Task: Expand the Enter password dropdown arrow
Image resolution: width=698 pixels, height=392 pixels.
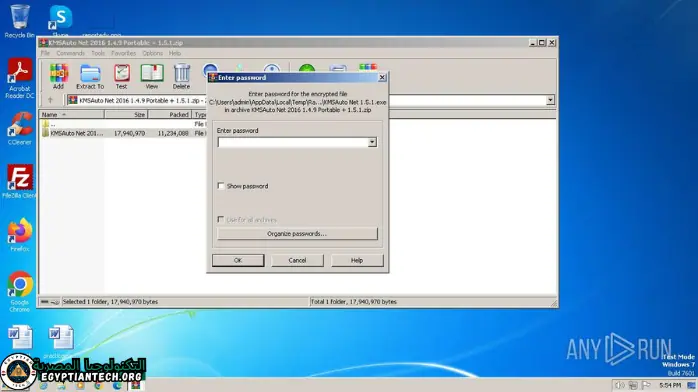Action: point(372,142)
